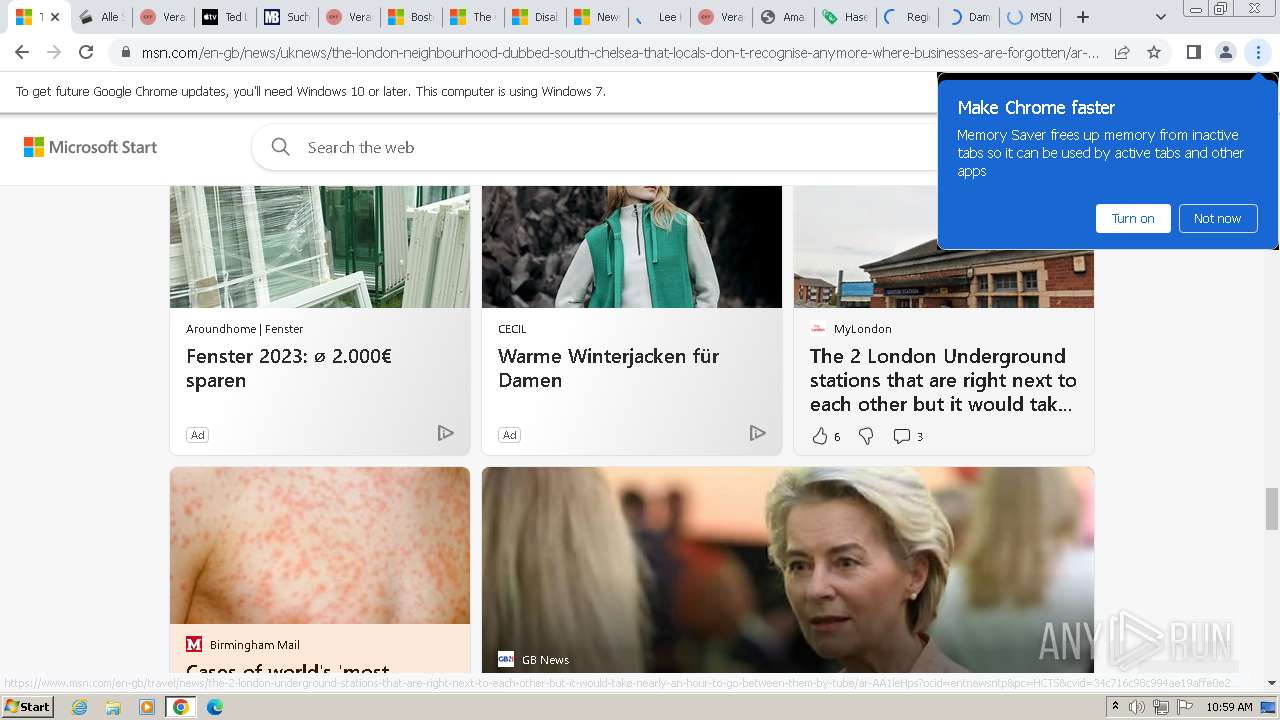Show hidden tray icons arrow
The image size is (1280, 720).
pyautogui.click(x=1115, y=707)
